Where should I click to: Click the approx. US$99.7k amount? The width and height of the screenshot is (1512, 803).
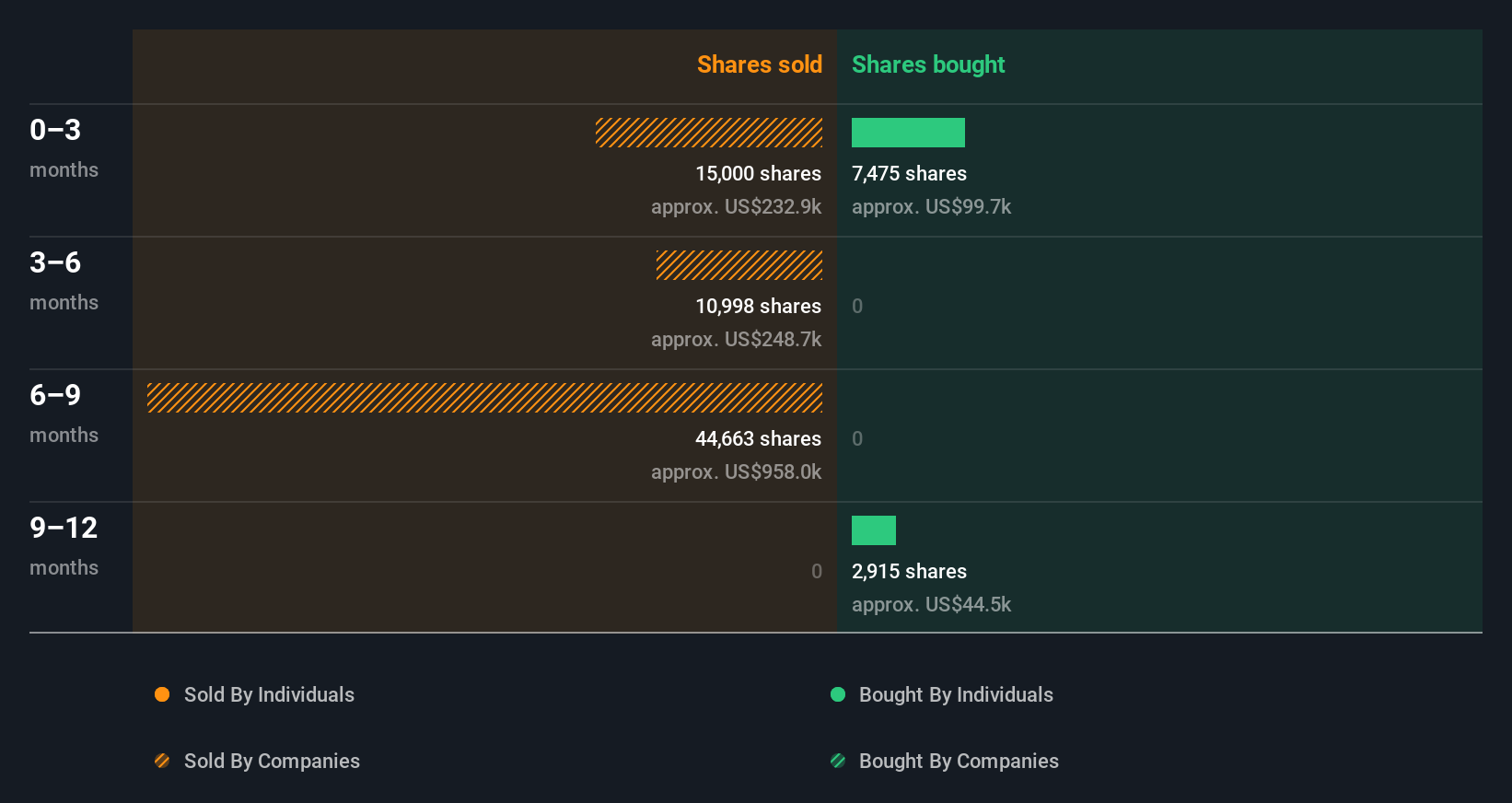pos(931,207)
